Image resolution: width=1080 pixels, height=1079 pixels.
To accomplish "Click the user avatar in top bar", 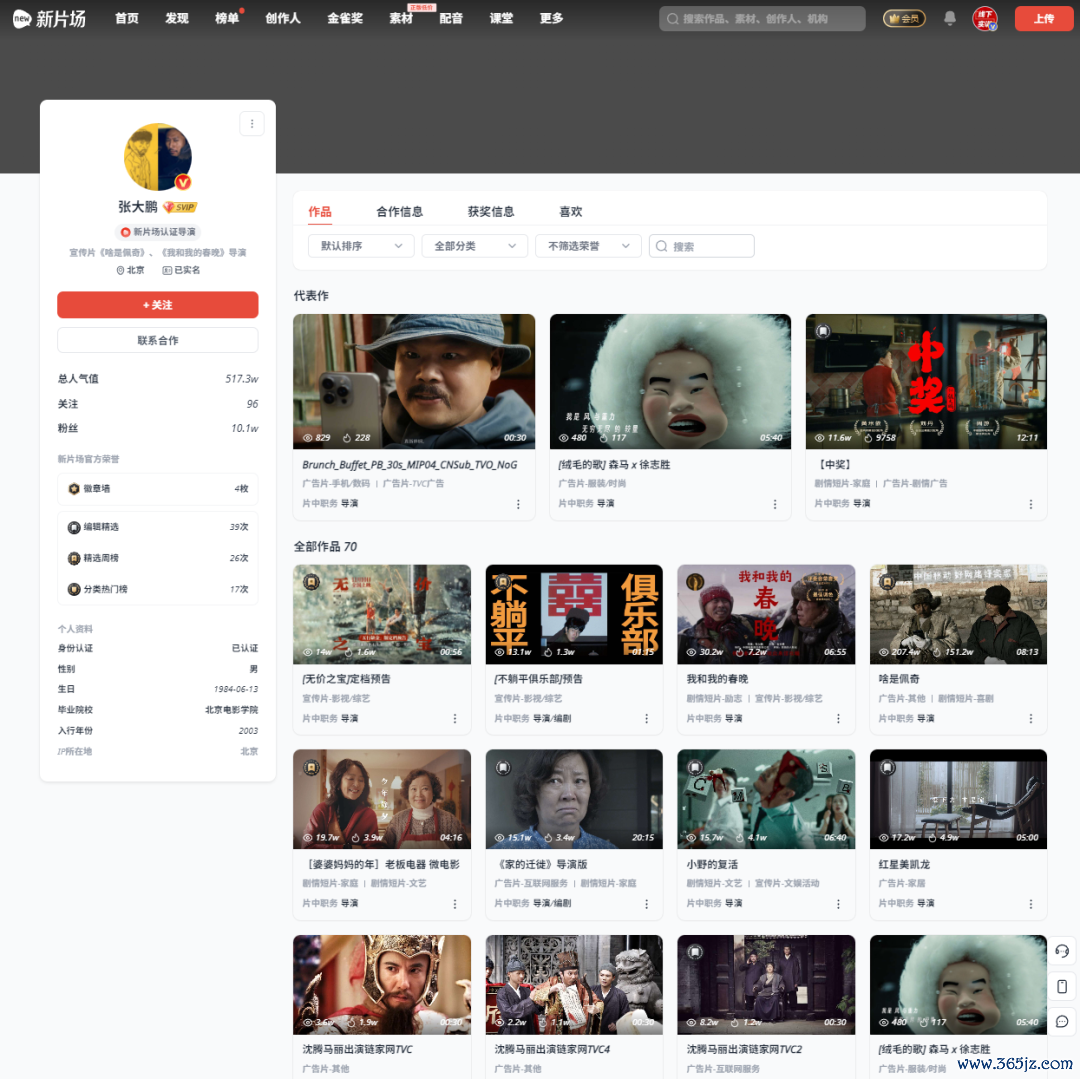I will [984, 18].
